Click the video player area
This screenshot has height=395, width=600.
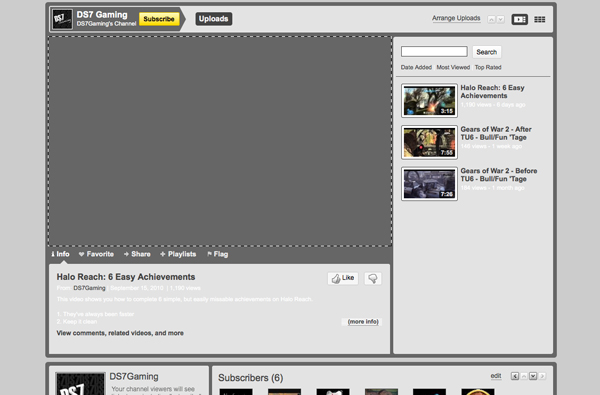coord(220,141)
